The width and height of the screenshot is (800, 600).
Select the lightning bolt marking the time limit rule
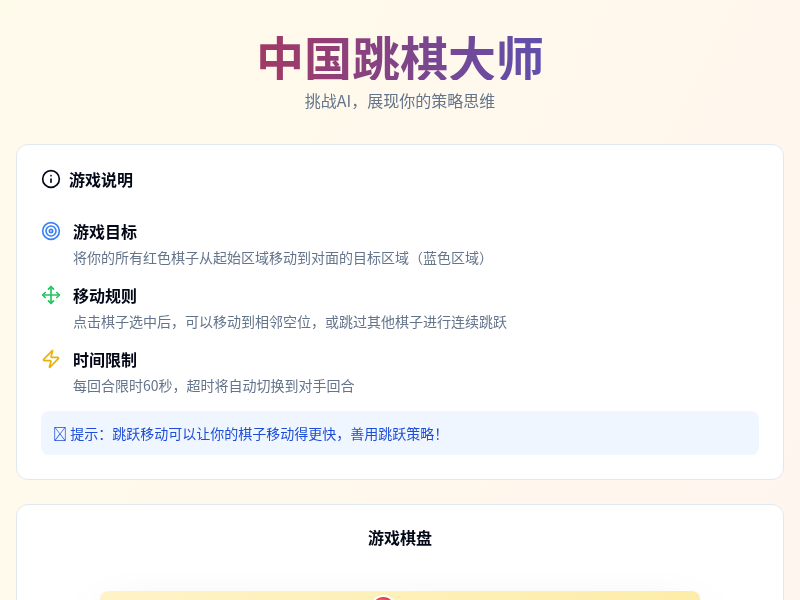[51, 361]
